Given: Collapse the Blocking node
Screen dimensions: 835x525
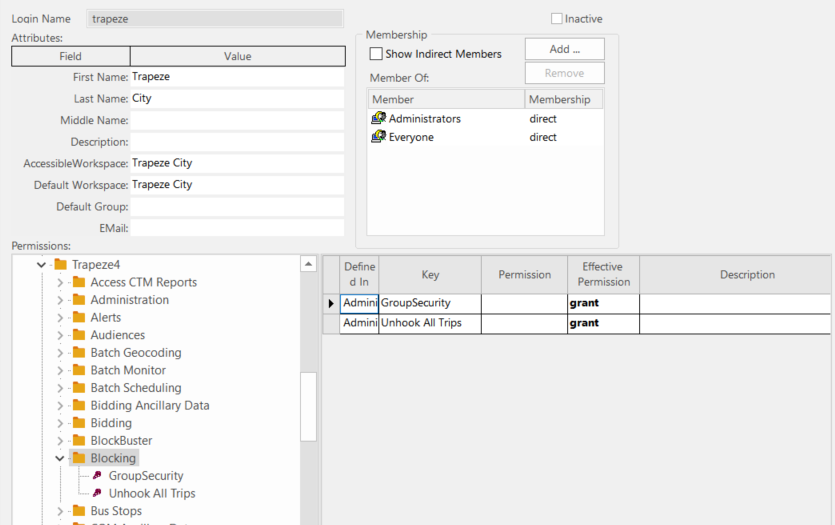Looking at the screenshot, I should click(x=60, y=458).
